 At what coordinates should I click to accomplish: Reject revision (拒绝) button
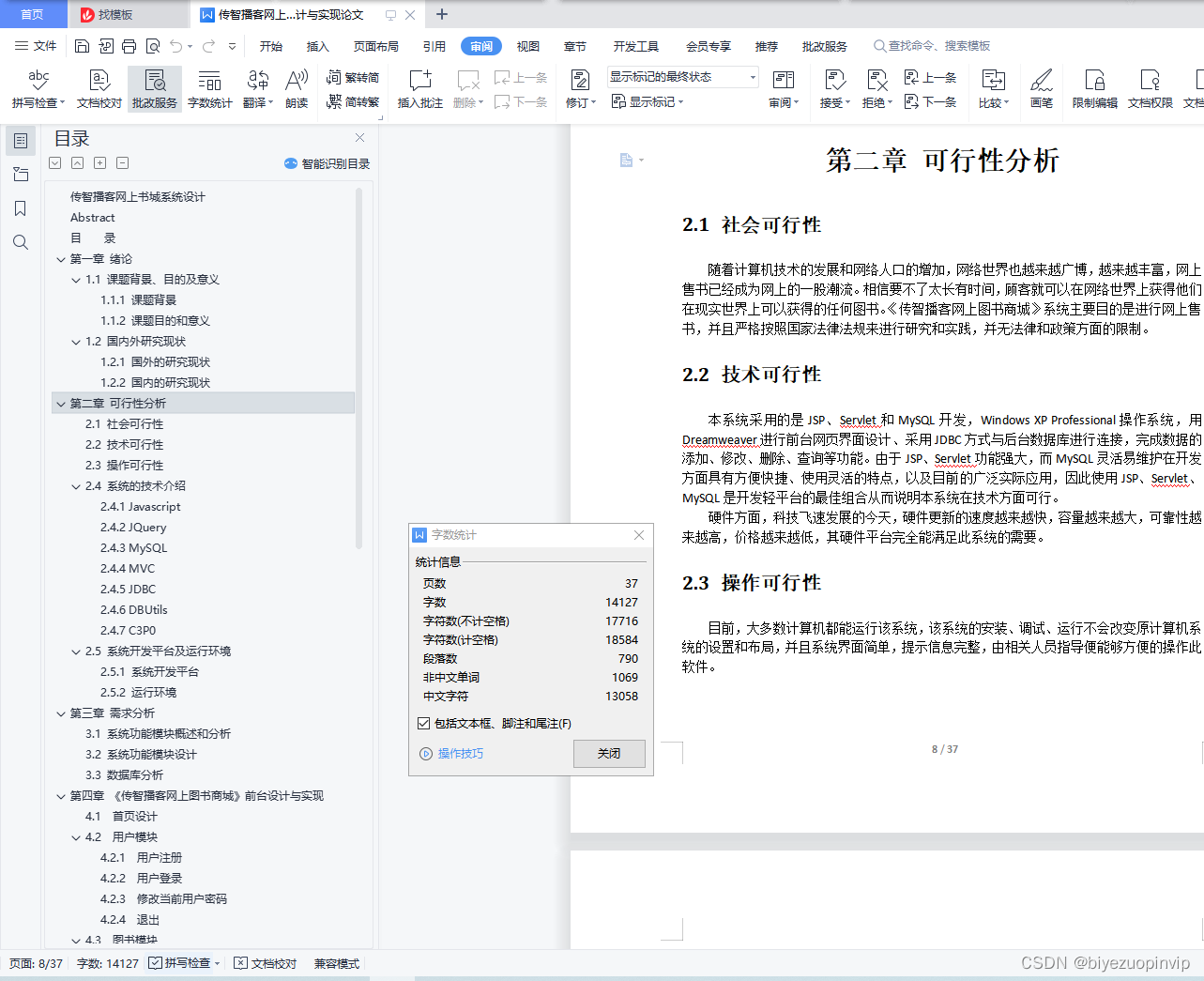pyautogui.click(x=876, y=89)
